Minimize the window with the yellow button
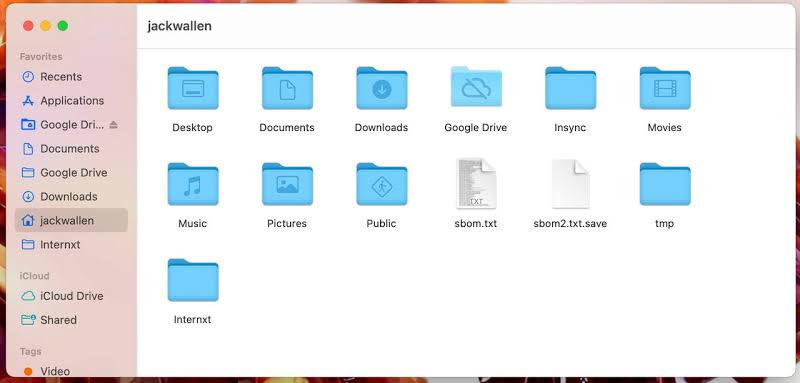This screenshot has width=800, height=383. click(45, 26)
